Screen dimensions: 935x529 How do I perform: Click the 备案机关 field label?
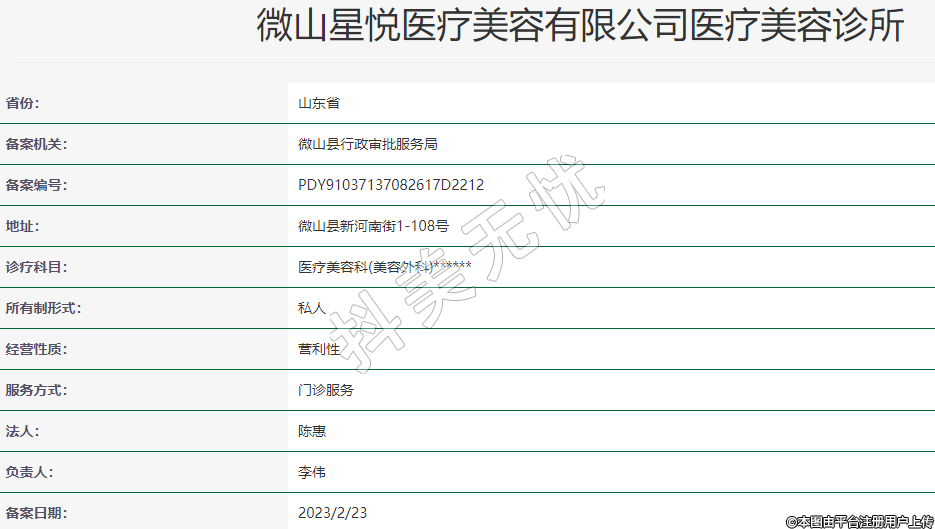coord(36,144)
